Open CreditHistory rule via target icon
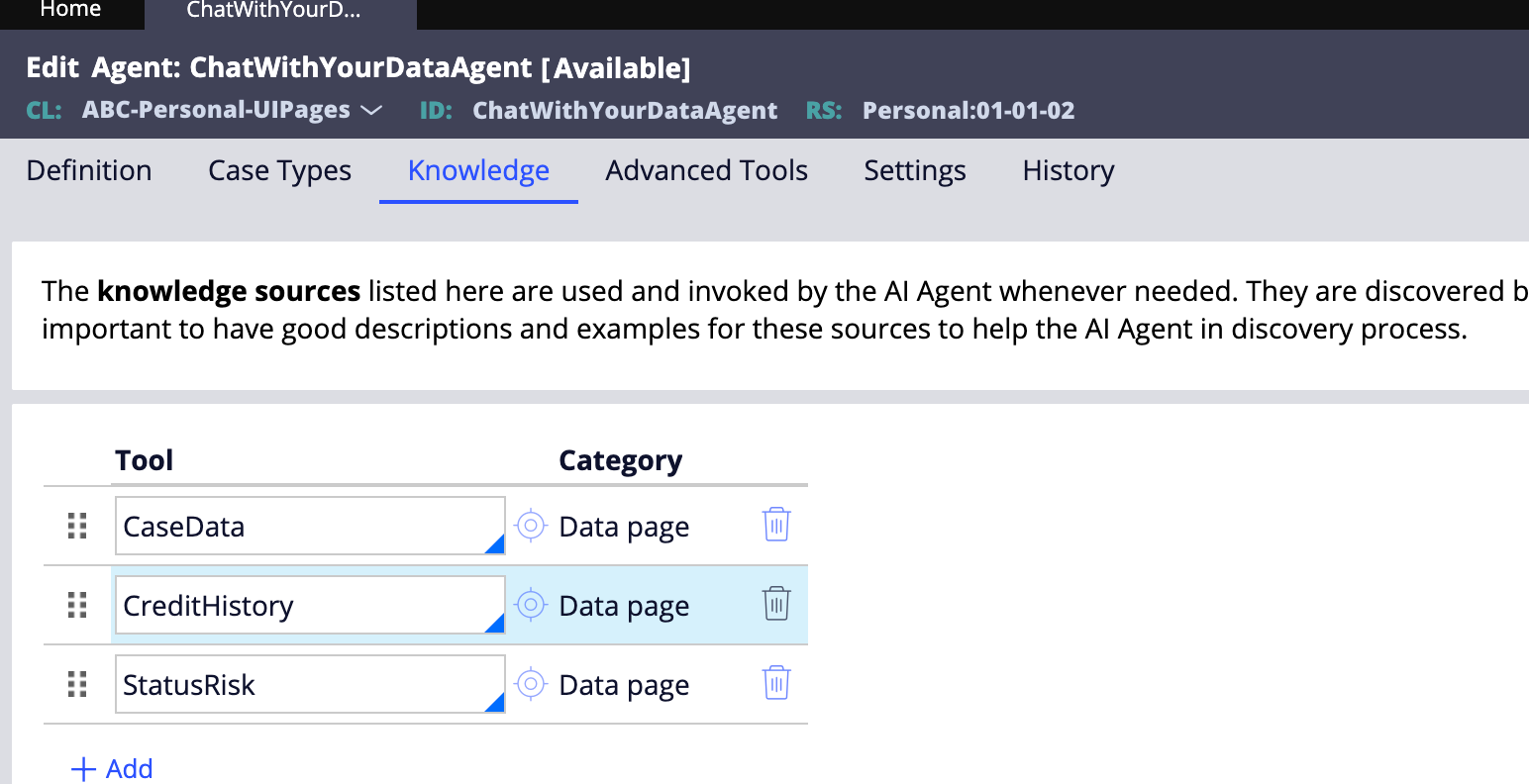 (x=531, y=605)
